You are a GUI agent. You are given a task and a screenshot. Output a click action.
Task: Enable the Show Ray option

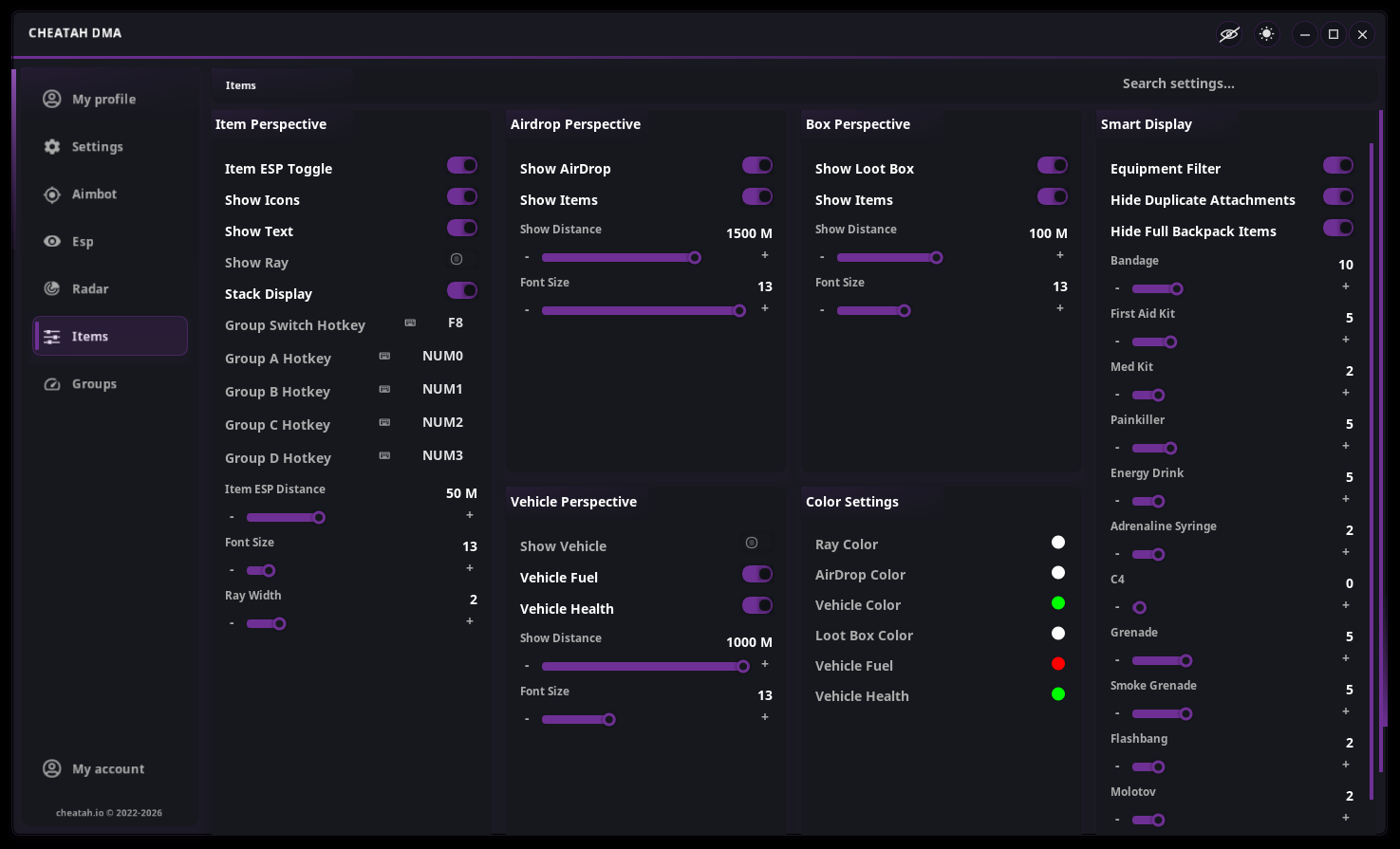tap(457, 259)
